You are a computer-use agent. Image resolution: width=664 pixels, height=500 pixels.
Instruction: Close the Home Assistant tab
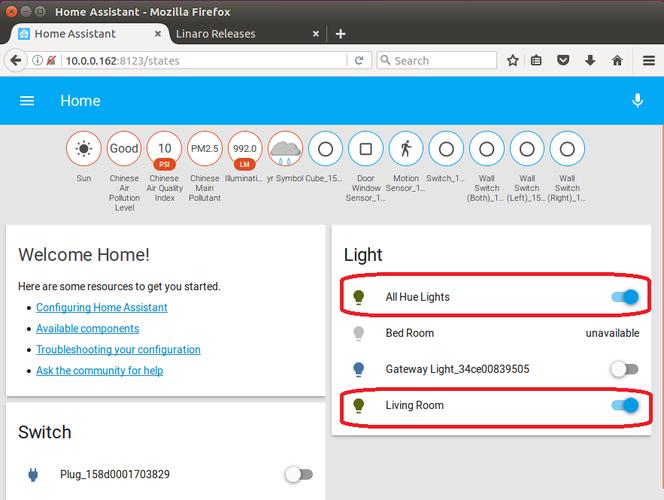point(158,34)
